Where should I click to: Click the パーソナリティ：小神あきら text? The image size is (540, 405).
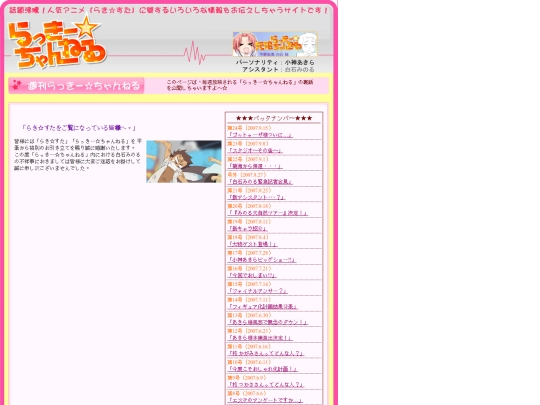pyautogui.click(x=275, y=62)
